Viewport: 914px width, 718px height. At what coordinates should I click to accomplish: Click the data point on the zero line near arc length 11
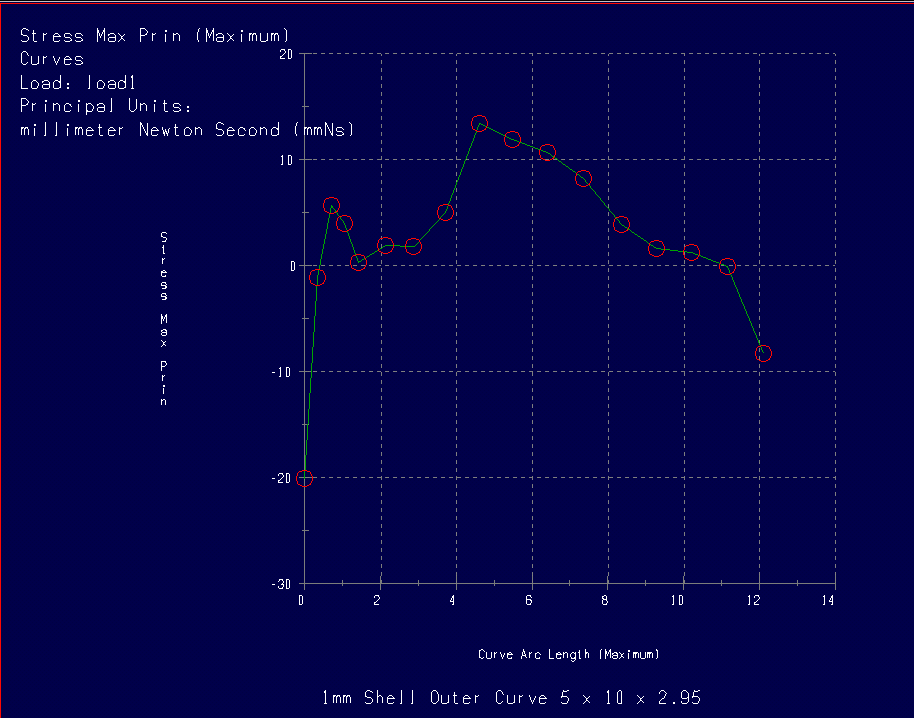(727, 266)
